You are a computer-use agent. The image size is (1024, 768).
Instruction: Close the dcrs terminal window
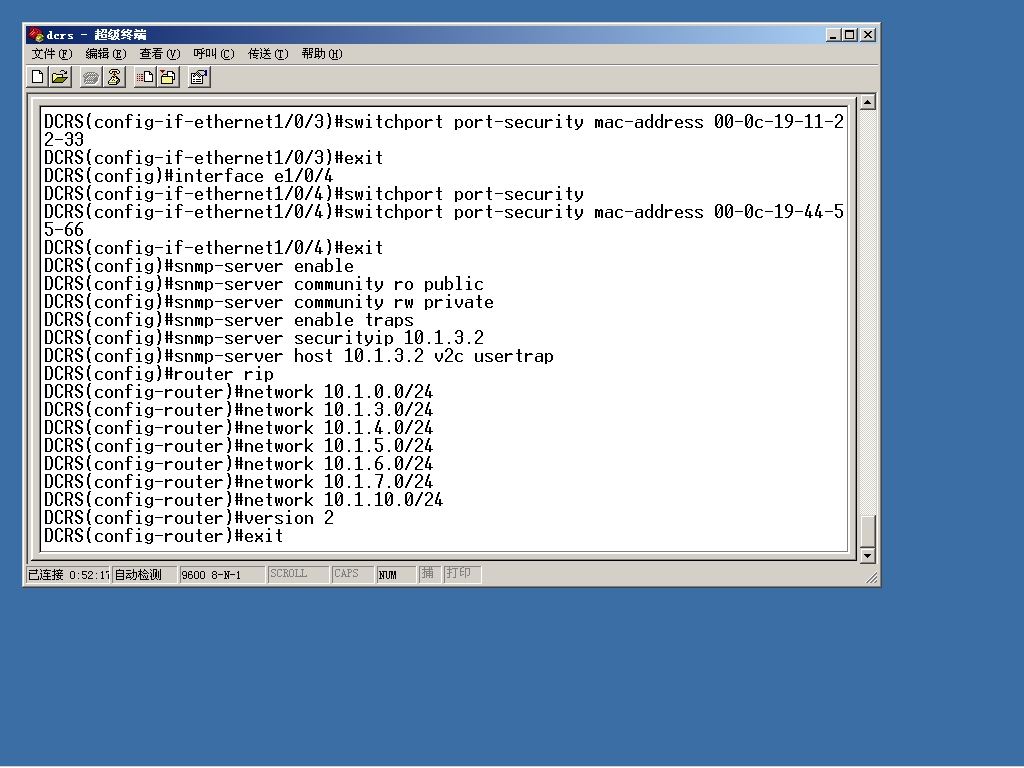coord(867,35)
